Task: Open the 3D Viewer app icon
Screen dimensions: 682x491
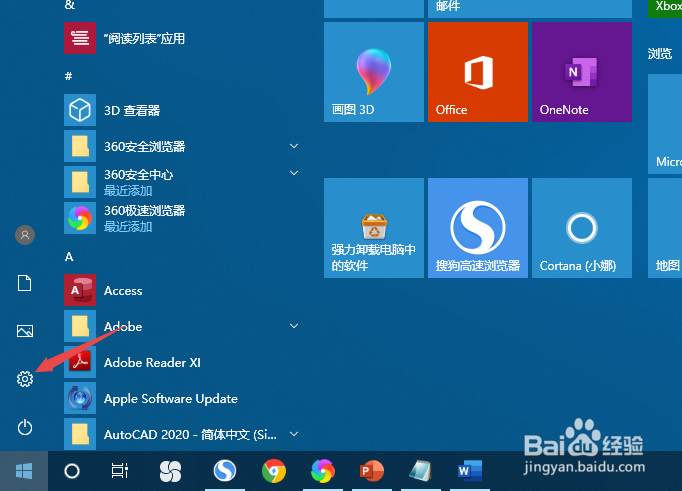Action: [x=80, y=110]
